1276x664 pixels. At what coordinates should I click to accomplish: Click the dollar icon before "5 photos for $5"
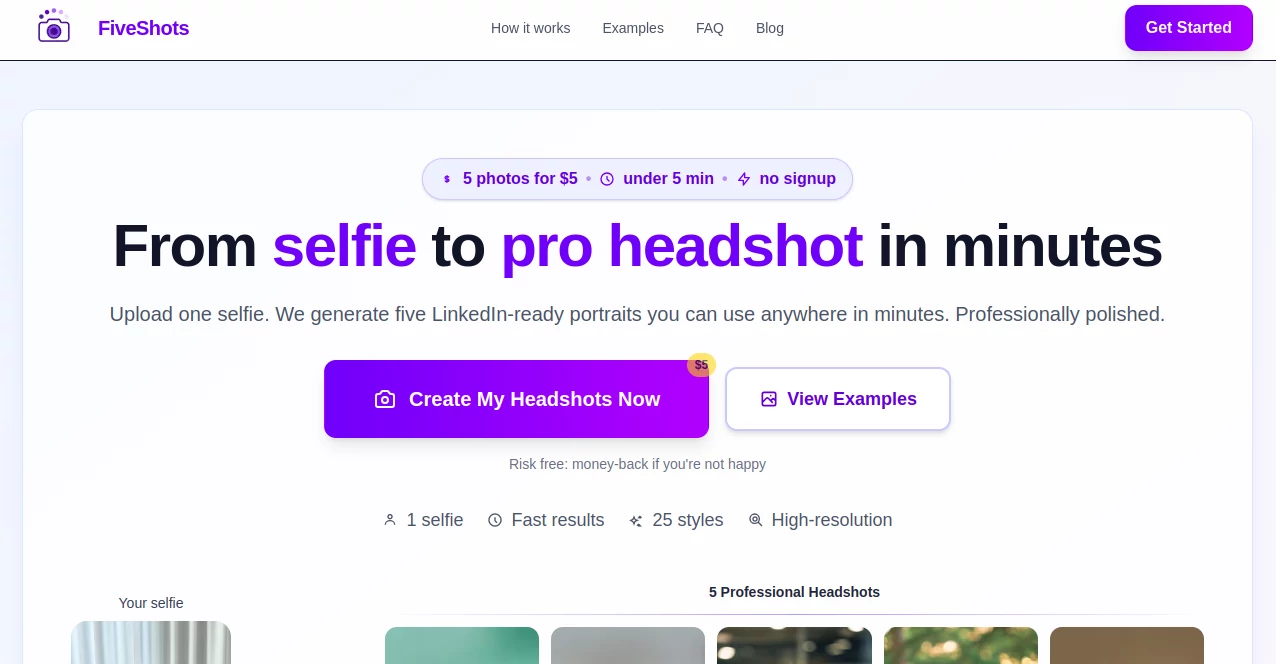(x=447, y=179)
